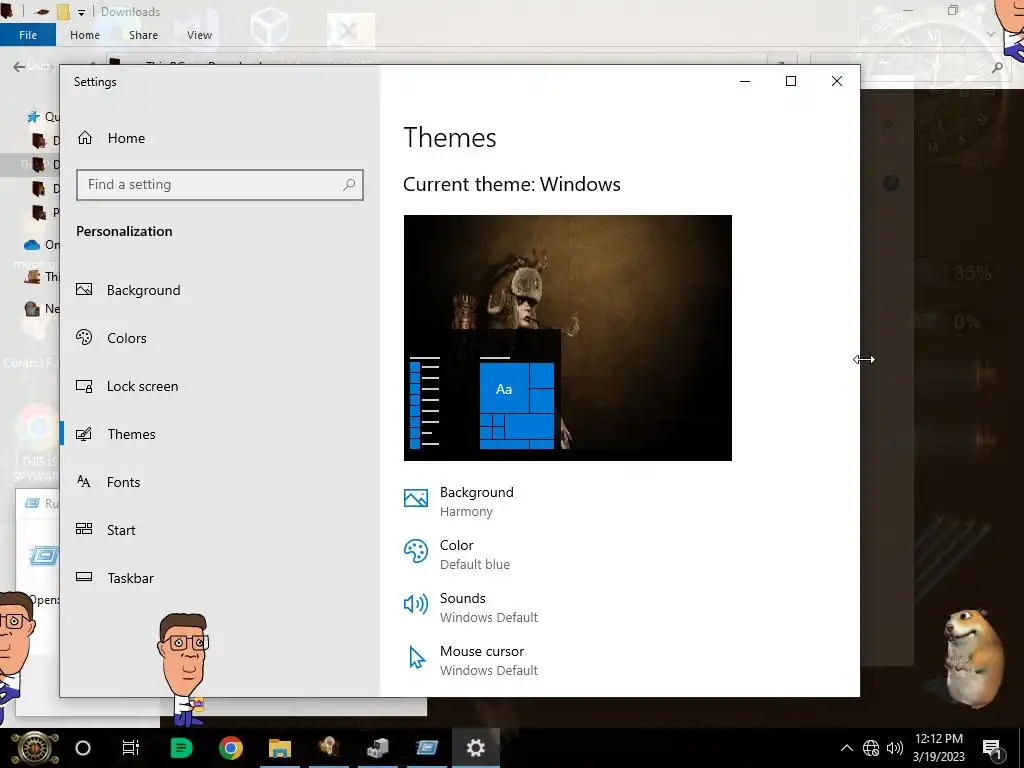Click the theme Sounds speaker icon
The width and height of the screenshot is (1024, 768).
[x=416, y=604]
